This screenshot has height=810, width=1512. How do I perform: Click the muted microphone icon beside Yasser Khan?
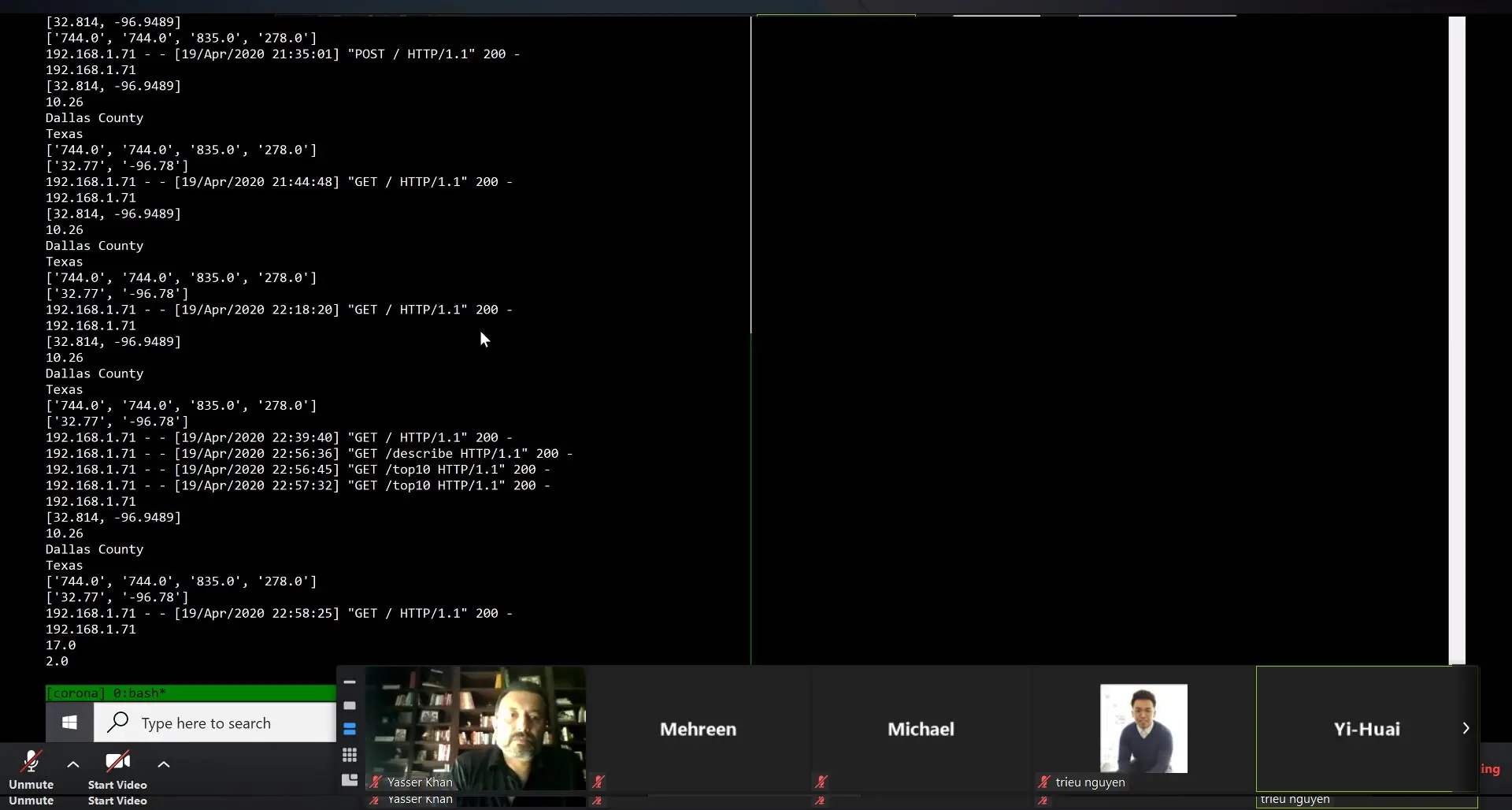pos(375,782)
